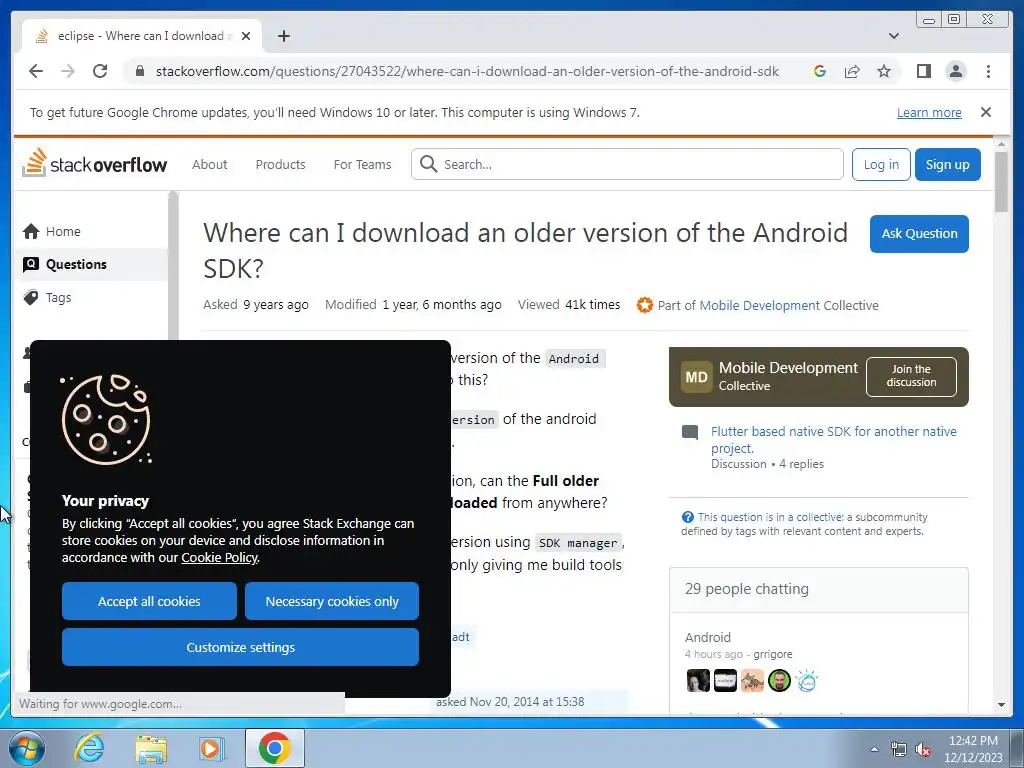Click the Chrome taskbar icon
The width and height of the screenshot is (1024, 768).
274,748
